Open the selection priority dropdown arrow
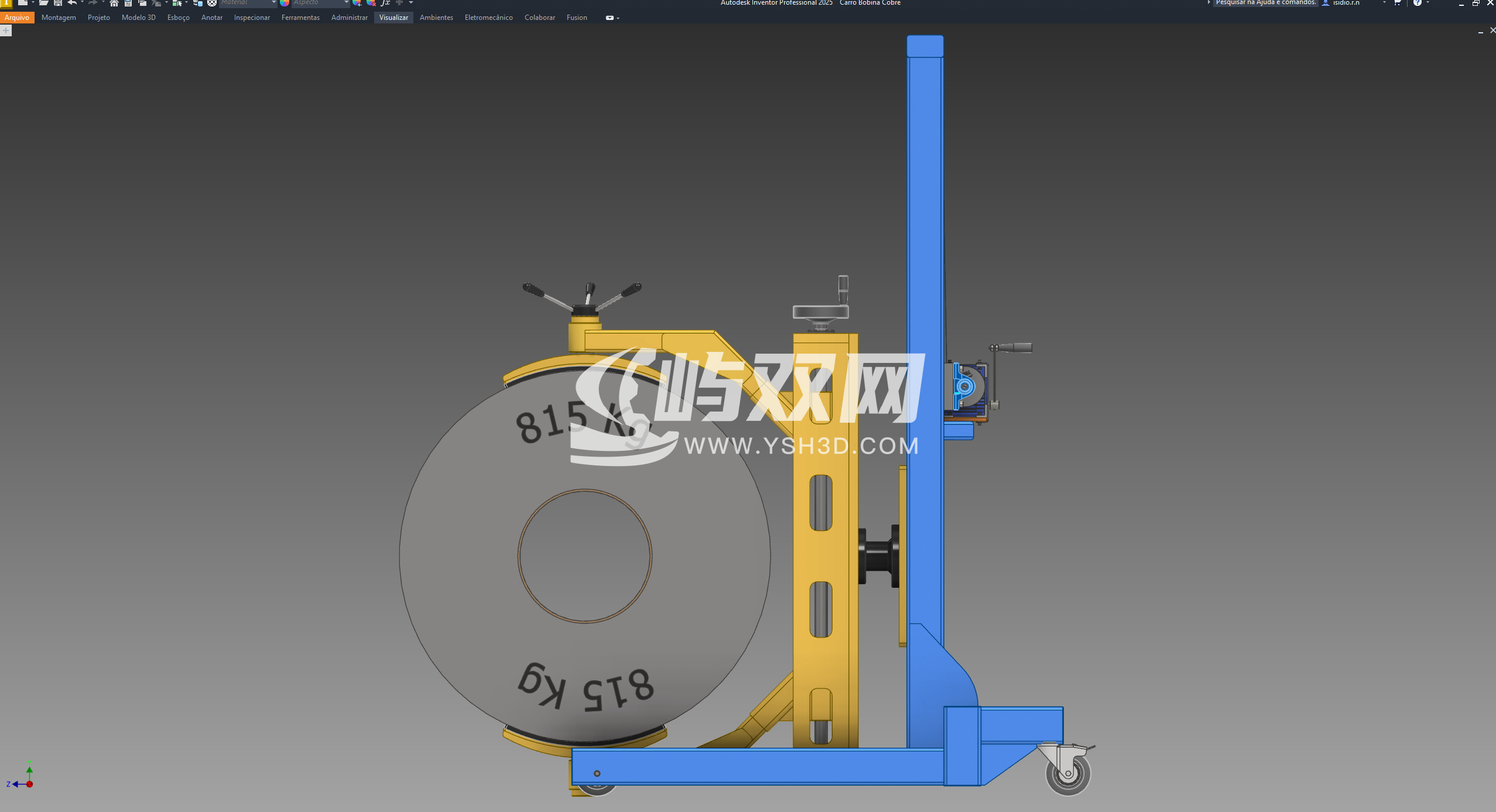 [186, 3]
